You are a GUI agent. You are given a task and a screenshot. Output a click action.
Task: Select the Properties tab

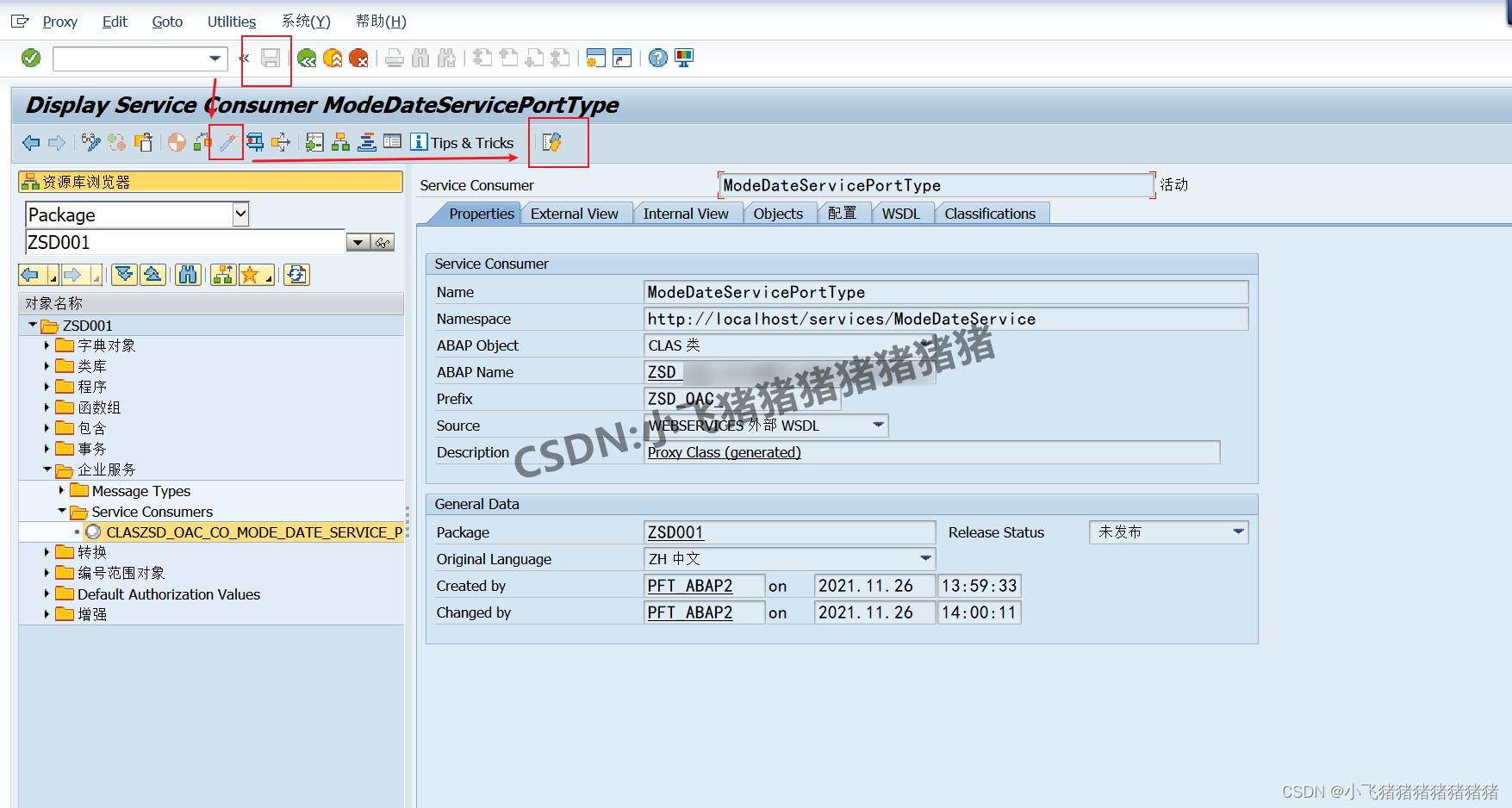pyautogui.click(x=481, y=214)
